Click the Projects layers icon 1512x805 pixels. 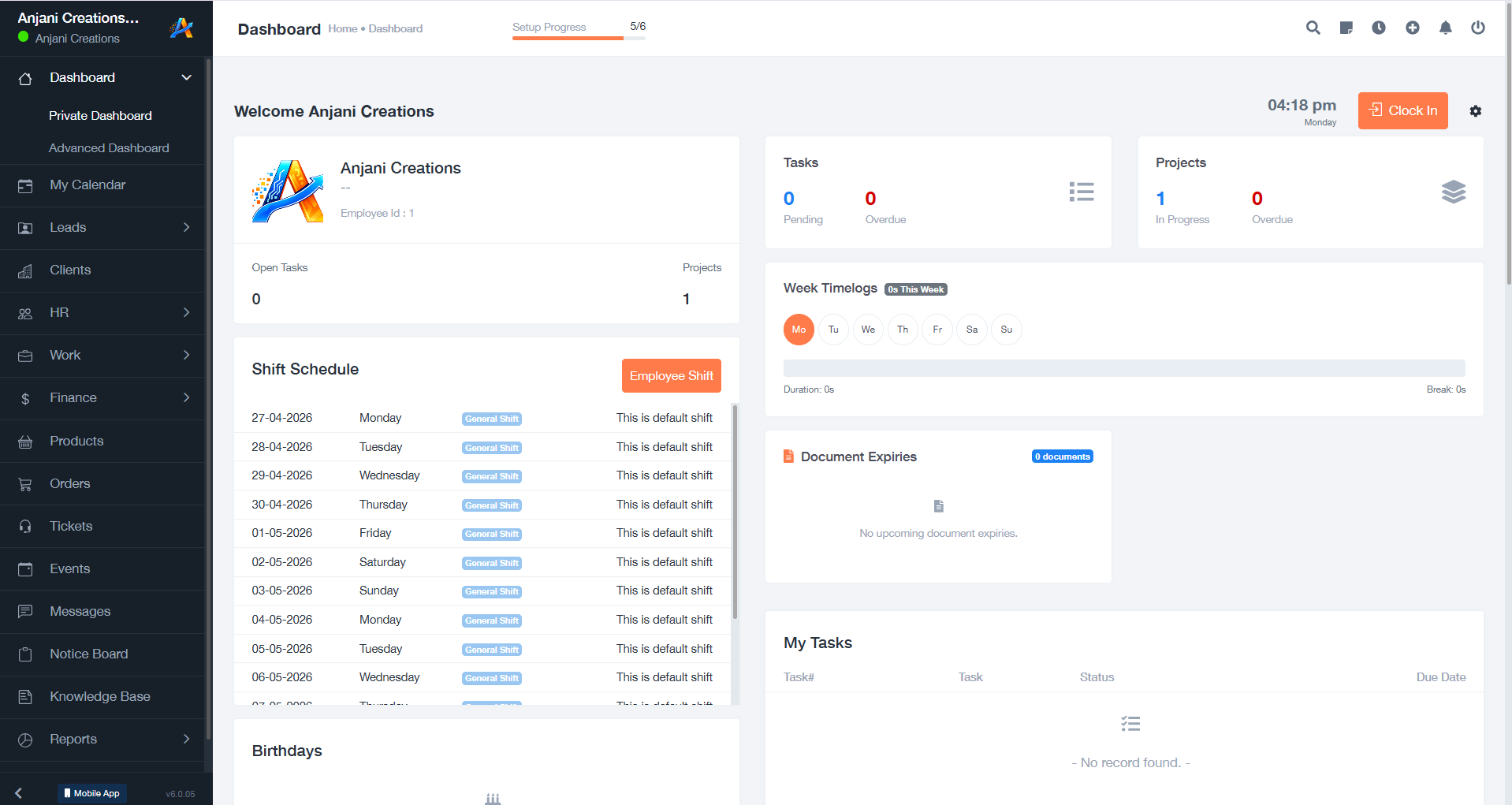point(1454,192)
